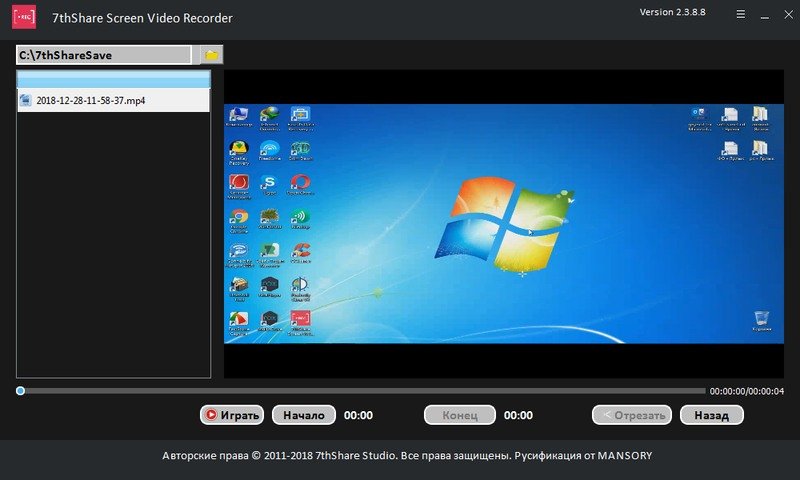Image resolution: width=800 pixels, height=480 pixels.
Task: Click the Google Chrome icon in the preview
Action: click(x=239, y=216)
